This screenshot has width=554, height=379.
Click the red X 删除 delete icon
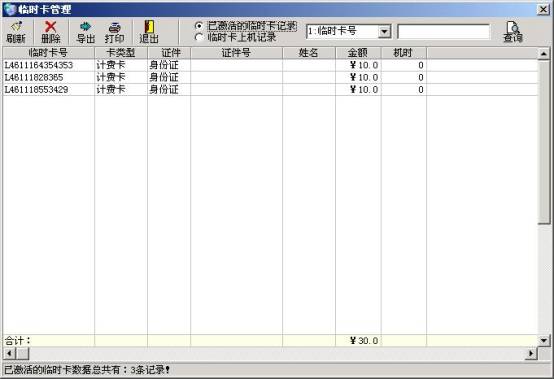click(51, 26)
